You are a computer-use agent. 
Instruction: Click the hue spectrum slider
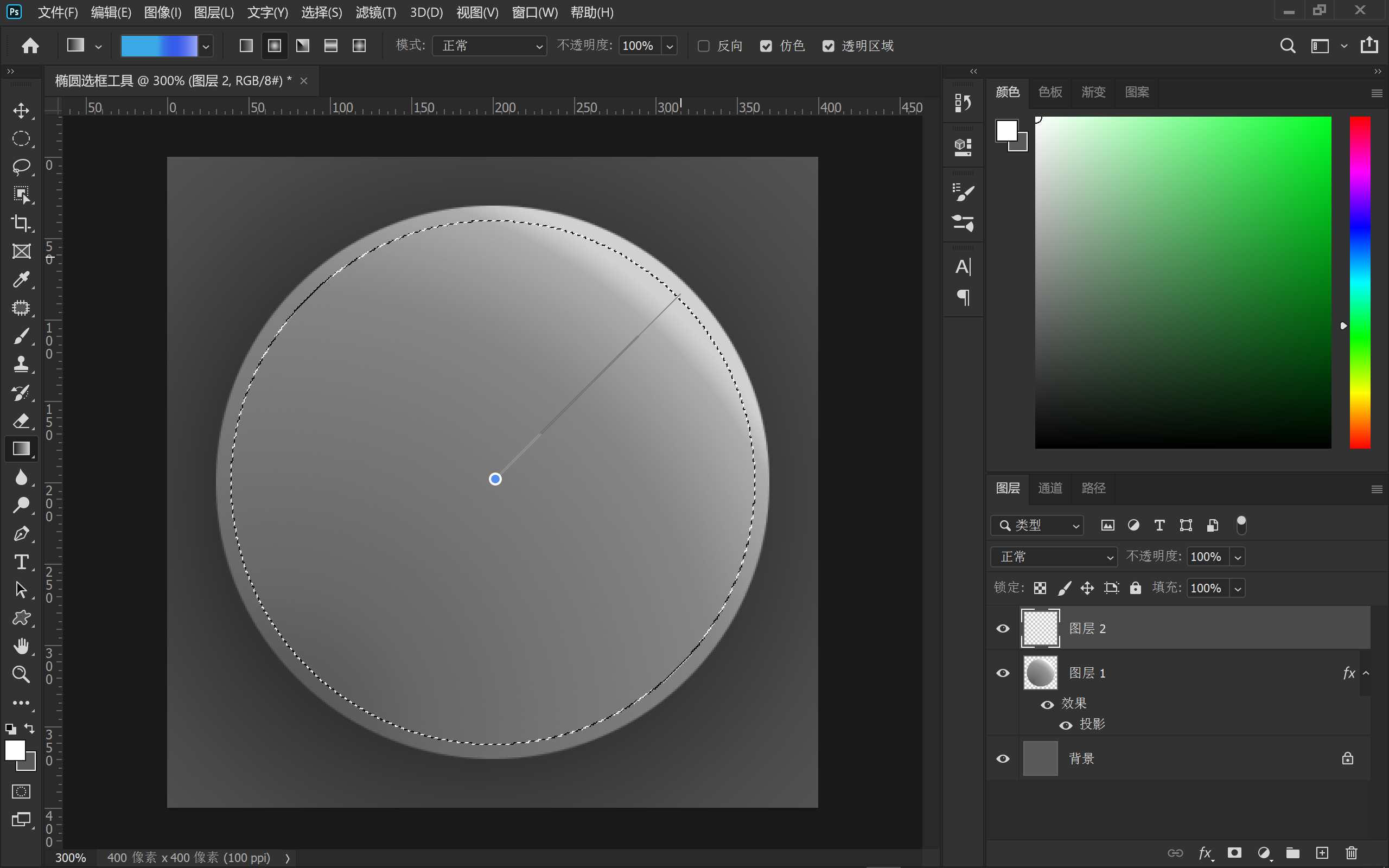tap(1360, 283)
